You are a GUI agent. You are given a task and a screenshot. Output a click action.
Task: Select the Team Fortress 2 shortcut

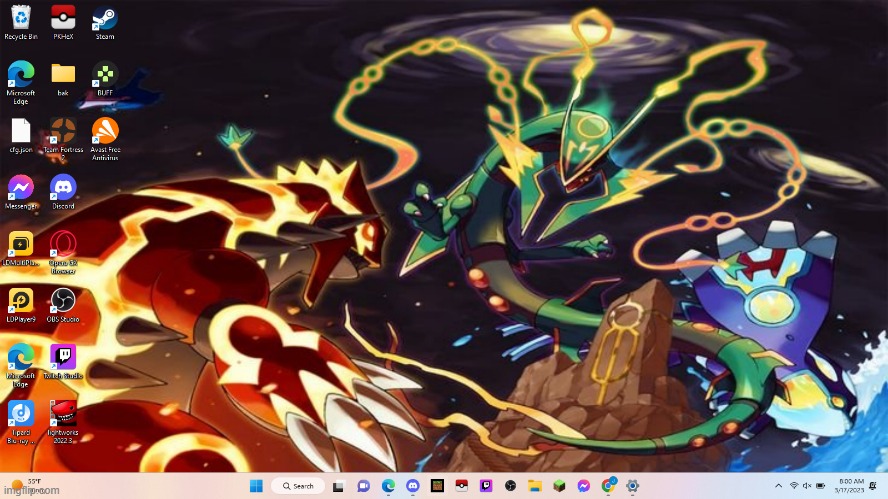pyautogui.click(x=63, y=139)
